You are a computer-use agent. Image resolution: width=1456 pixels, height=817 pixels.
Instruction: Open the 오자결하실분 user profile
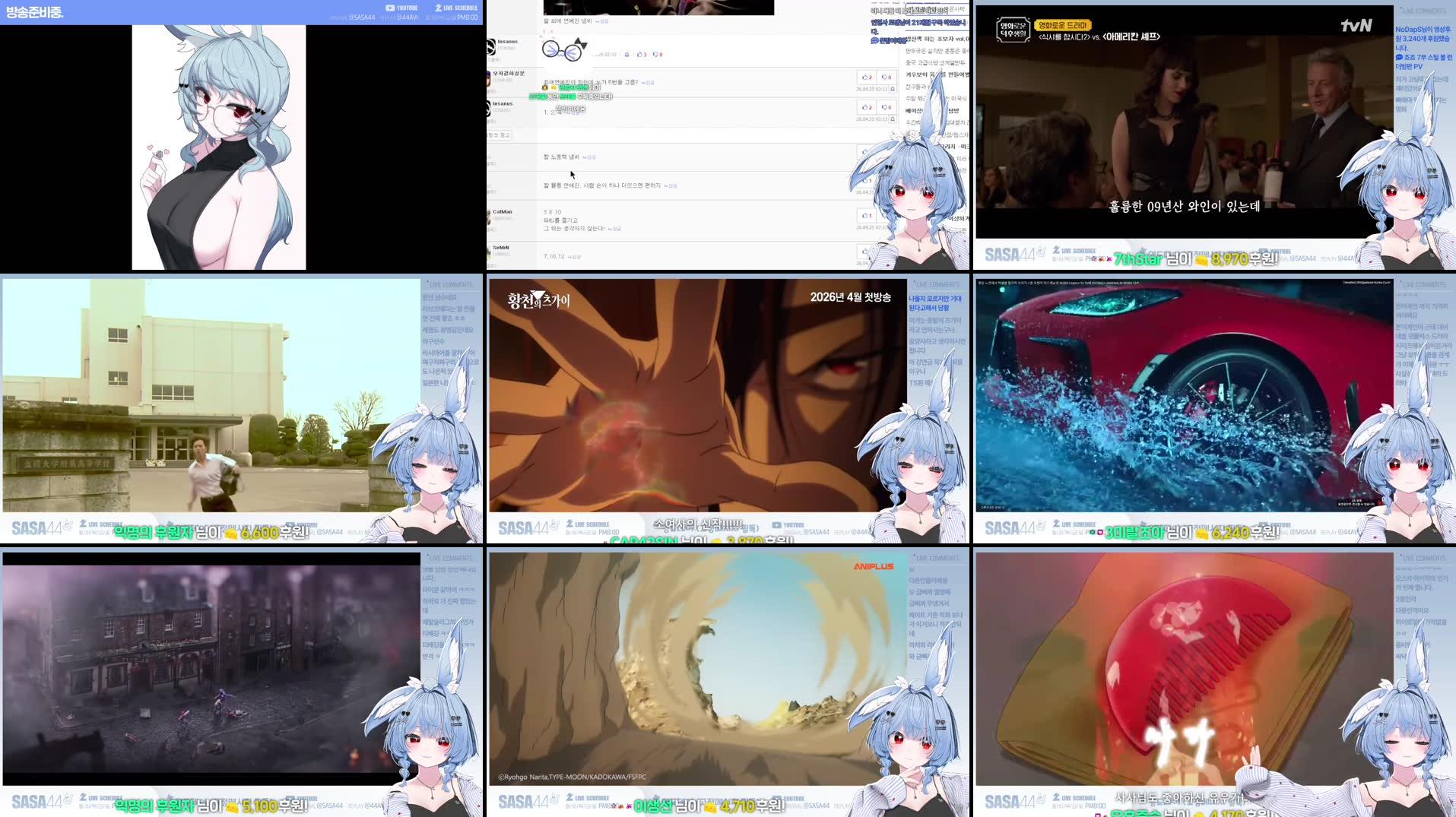pos(509,73)
